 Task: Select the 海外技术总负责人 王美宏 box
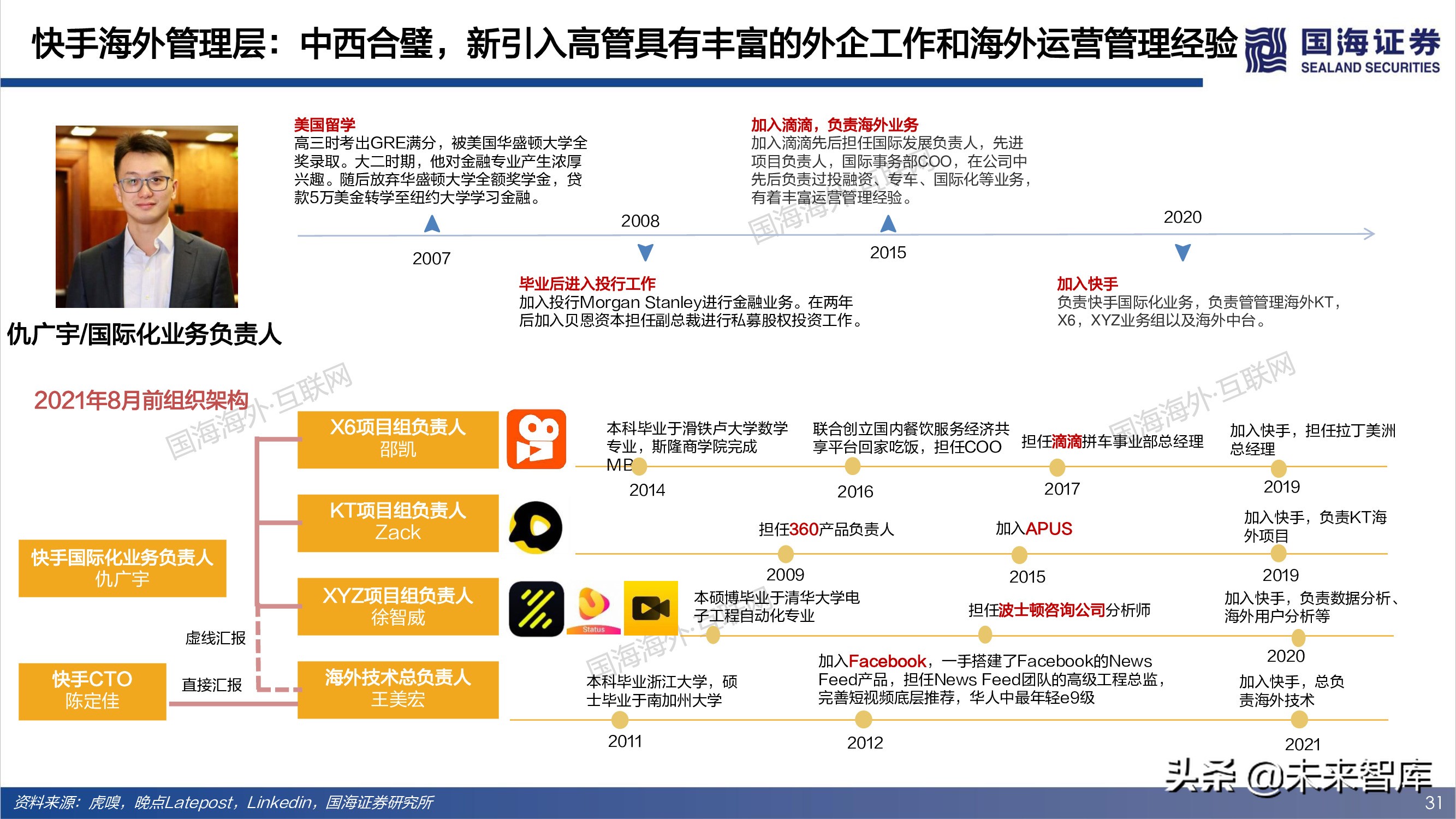click(398, 690)
